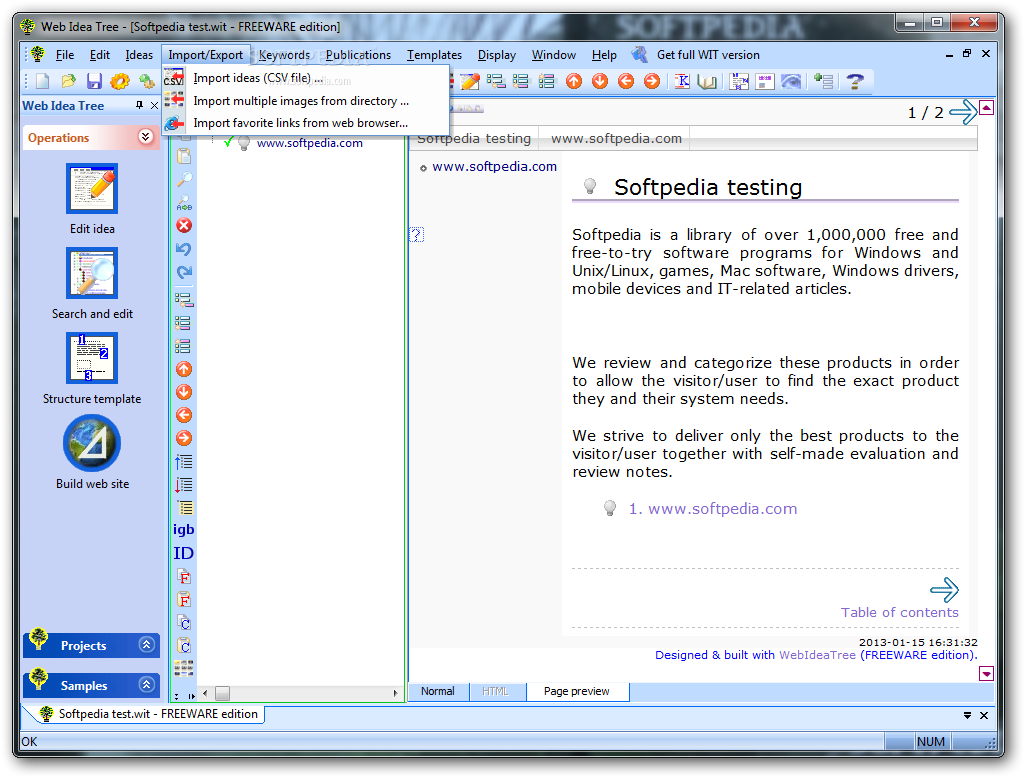Screen dimensions: 1025x778
Task: Click the orange right arrow in vertical toolbar
Action: click(184, 438)
